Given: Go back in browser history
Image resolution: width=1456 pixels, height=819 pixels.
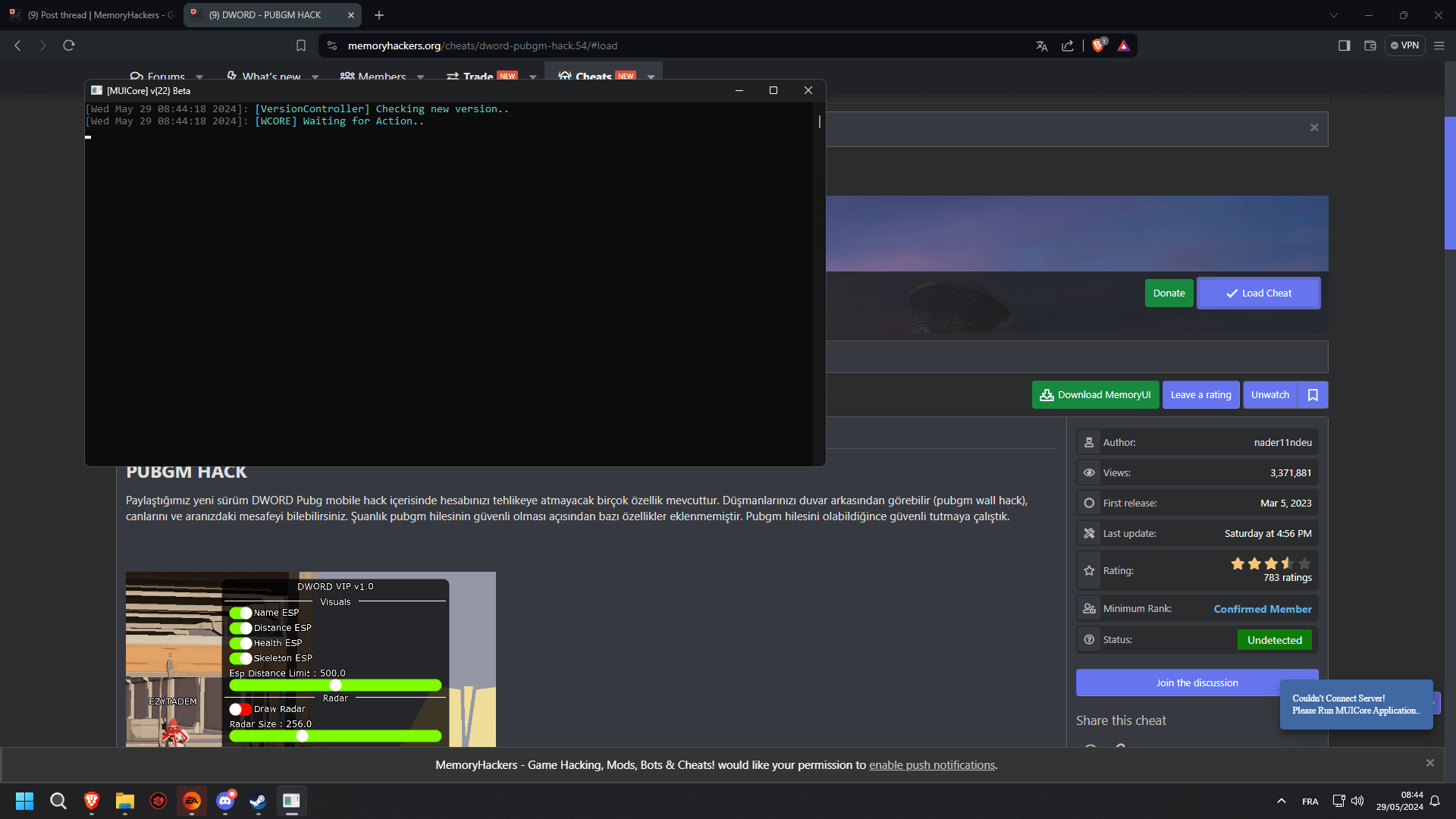Looking at the screenshot, I should point(18,45).
